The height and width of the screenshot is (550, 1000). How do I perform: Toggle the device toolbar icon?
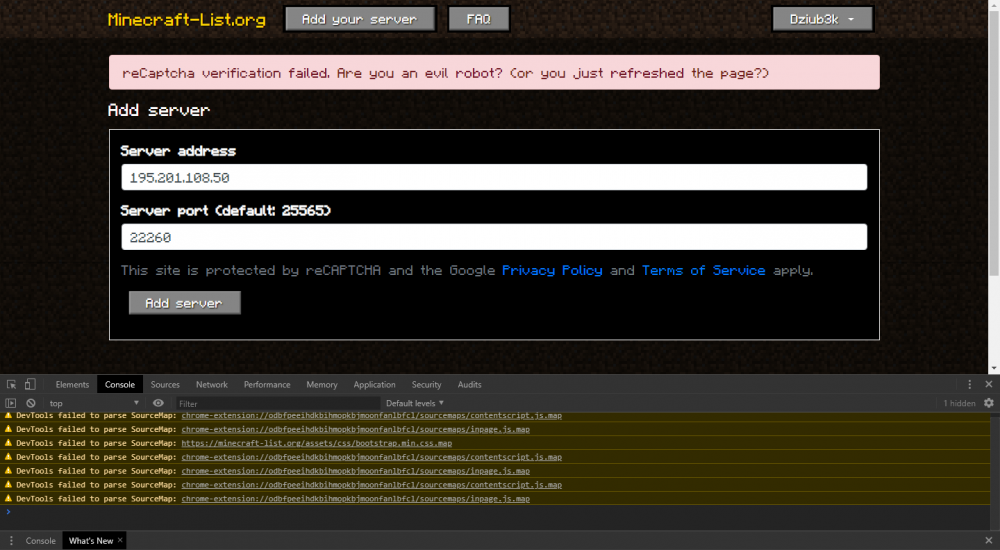(30, 384)
